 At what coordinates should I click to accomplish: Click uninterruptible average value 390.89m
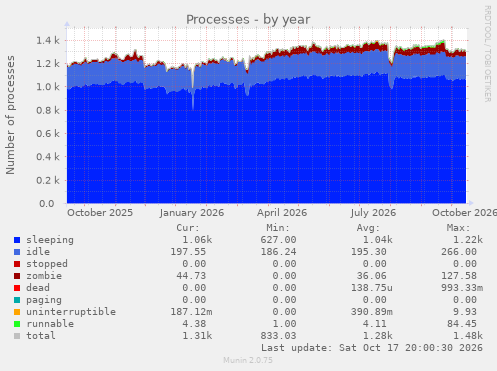(x=372, y=312)
